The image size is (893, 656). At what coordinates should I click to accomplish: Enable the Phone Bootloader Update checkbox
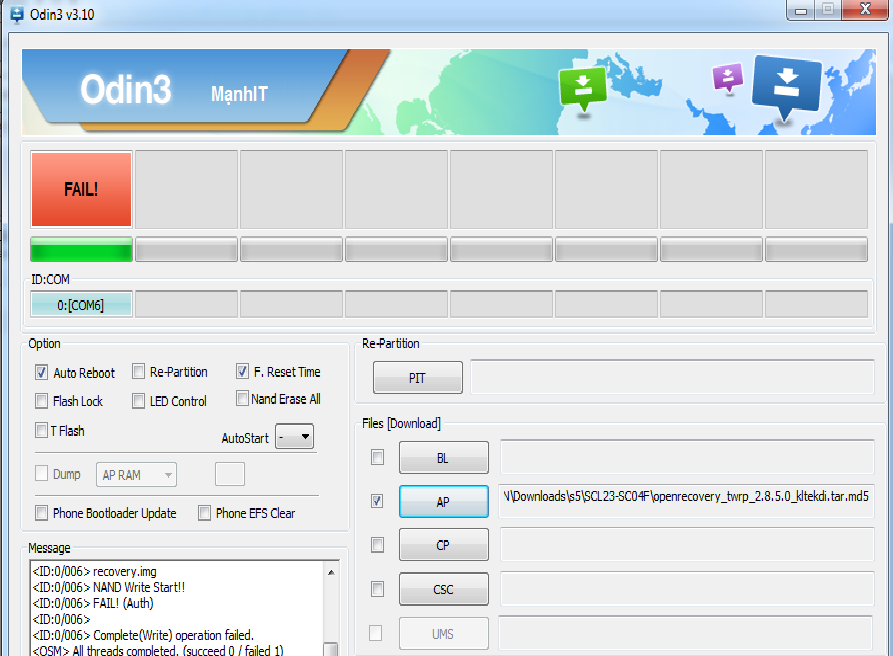[x=42, y=513]
